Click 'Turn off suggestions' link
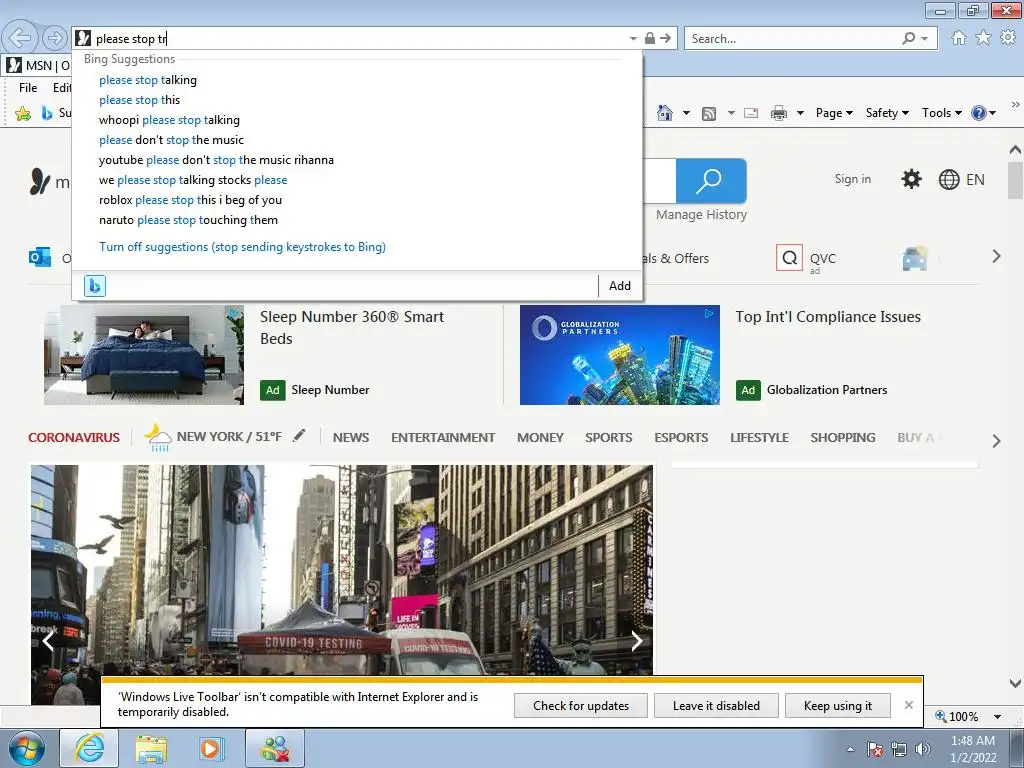The height and width of the screenshot is (768, 1024). 242,247
